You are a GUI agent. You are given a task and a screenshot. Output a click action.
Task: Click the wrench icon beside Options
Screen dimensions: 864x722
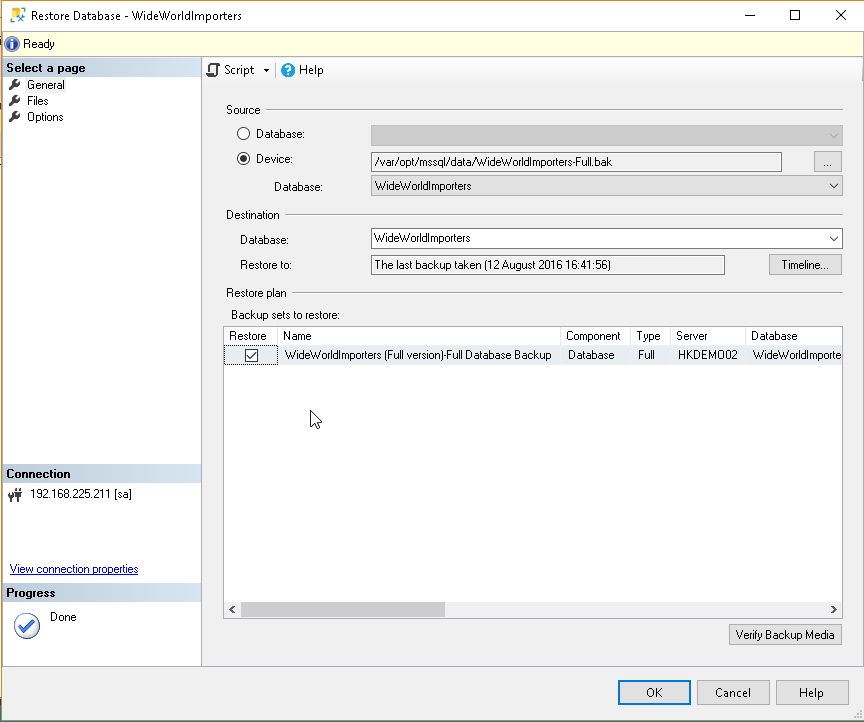pos(15,117)
